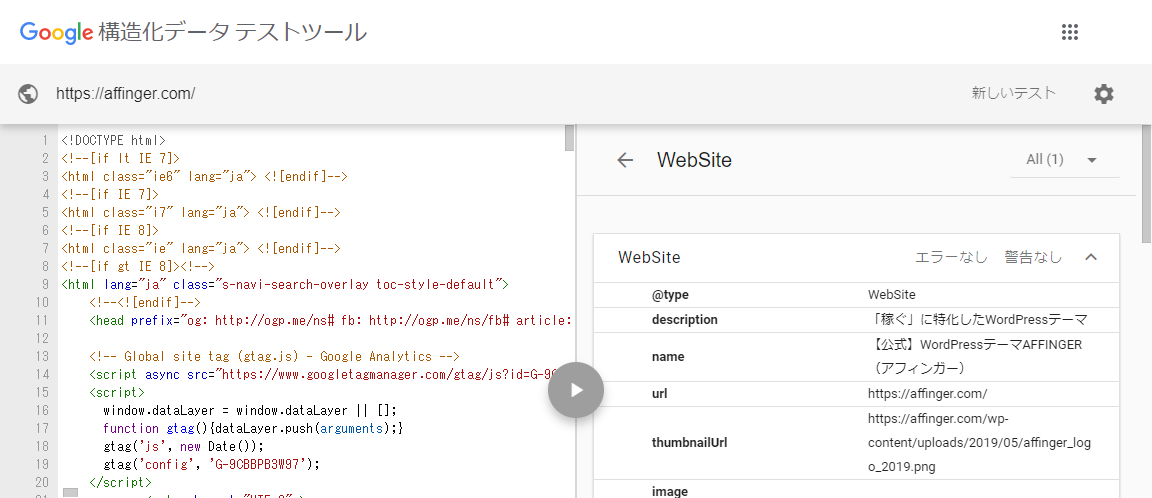Screen dimensions: 1152x498
Task: Open the Google apps grid menu
Action: [x=1070, y=32]
